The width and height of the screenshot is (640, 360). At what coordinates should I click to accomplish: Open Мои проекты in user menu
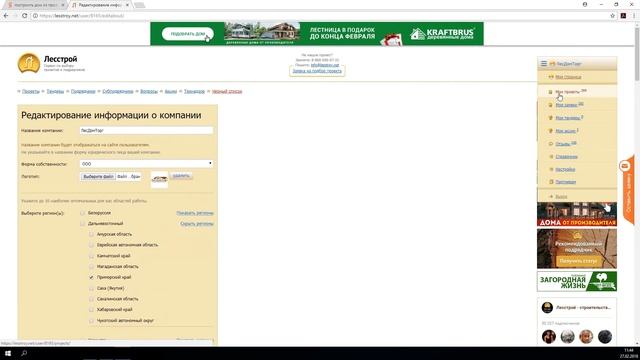(x=567, y=92)
